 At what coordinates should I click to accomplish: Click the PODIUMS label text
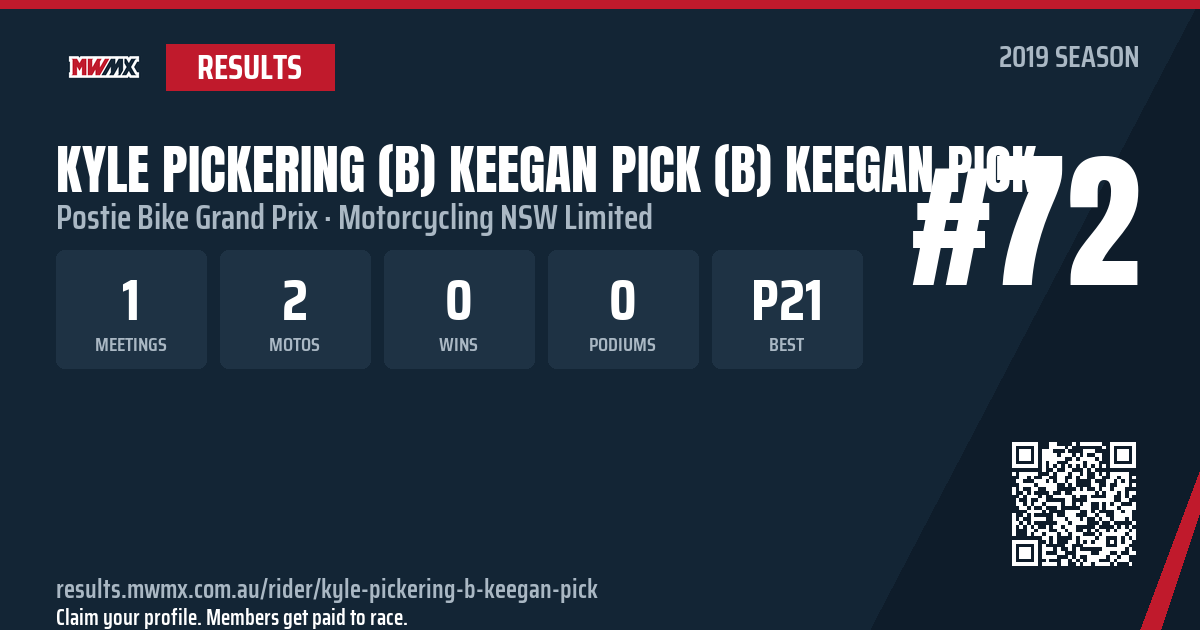(623, 345)
